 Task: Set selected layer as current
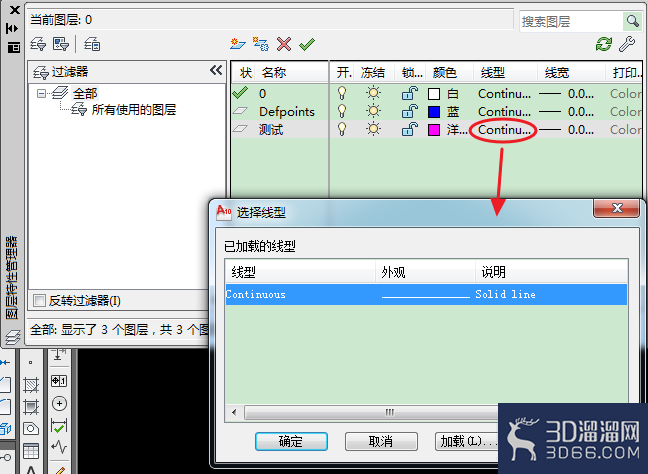click(307, 44)
